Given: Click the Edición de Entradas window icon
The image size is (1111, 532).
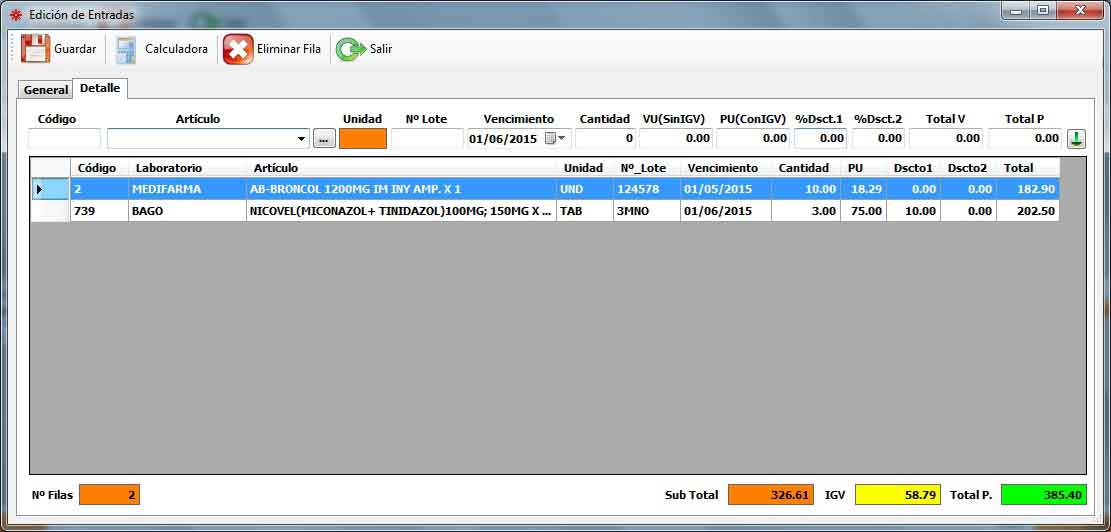Looking at the screenshot, I should (15, 15).
